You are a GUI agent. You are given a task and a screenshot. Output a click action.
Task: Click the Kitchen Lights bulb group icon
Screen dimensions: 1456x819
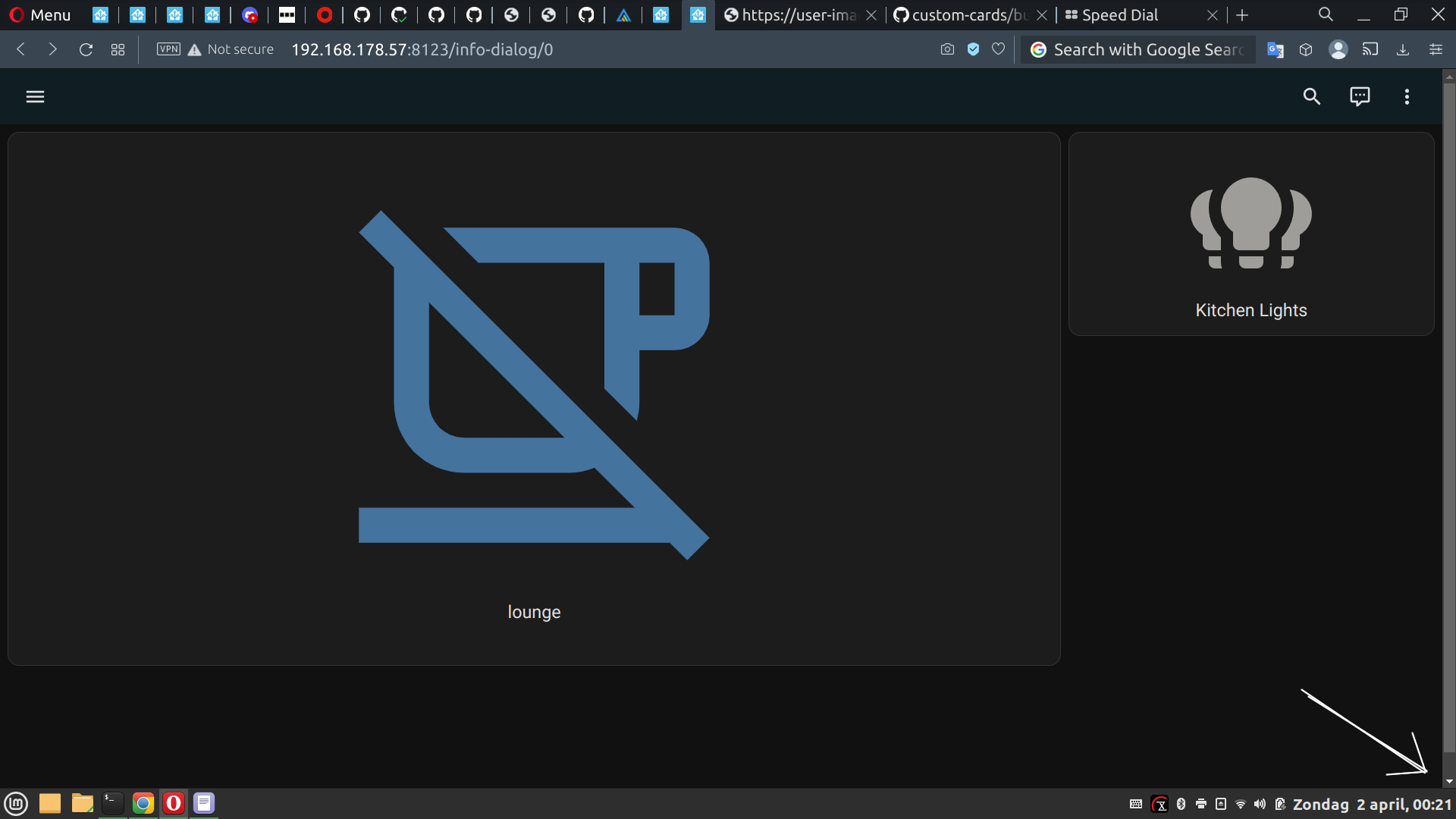click(x=1251, y=223)
